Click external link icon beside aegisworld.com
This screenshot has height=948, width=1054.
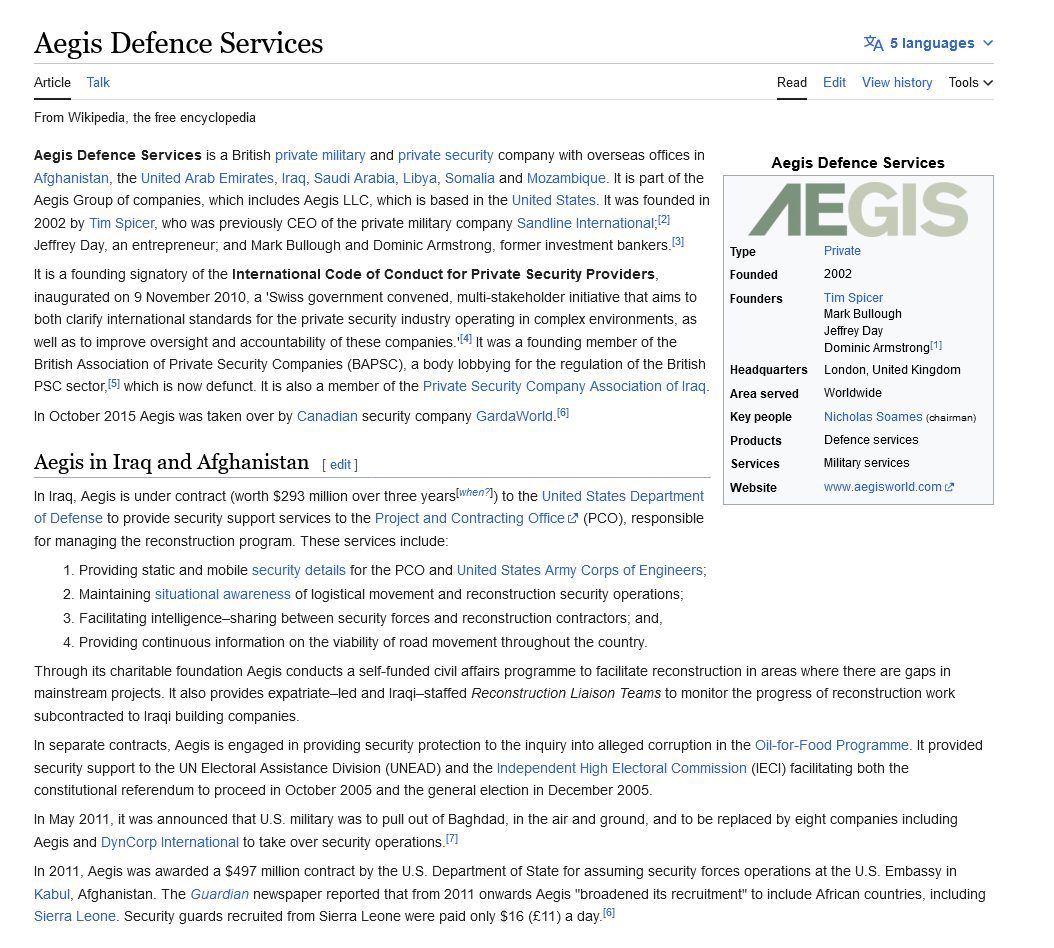pyautogui.click(x=949, y=488)
